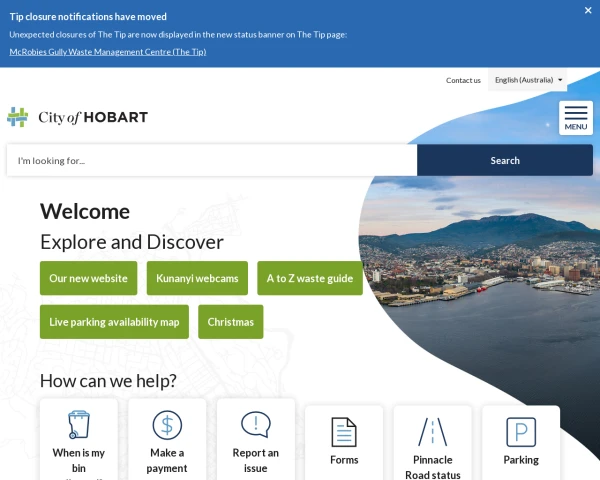
Task: Select the Christmas button
Action: [230, 322]
